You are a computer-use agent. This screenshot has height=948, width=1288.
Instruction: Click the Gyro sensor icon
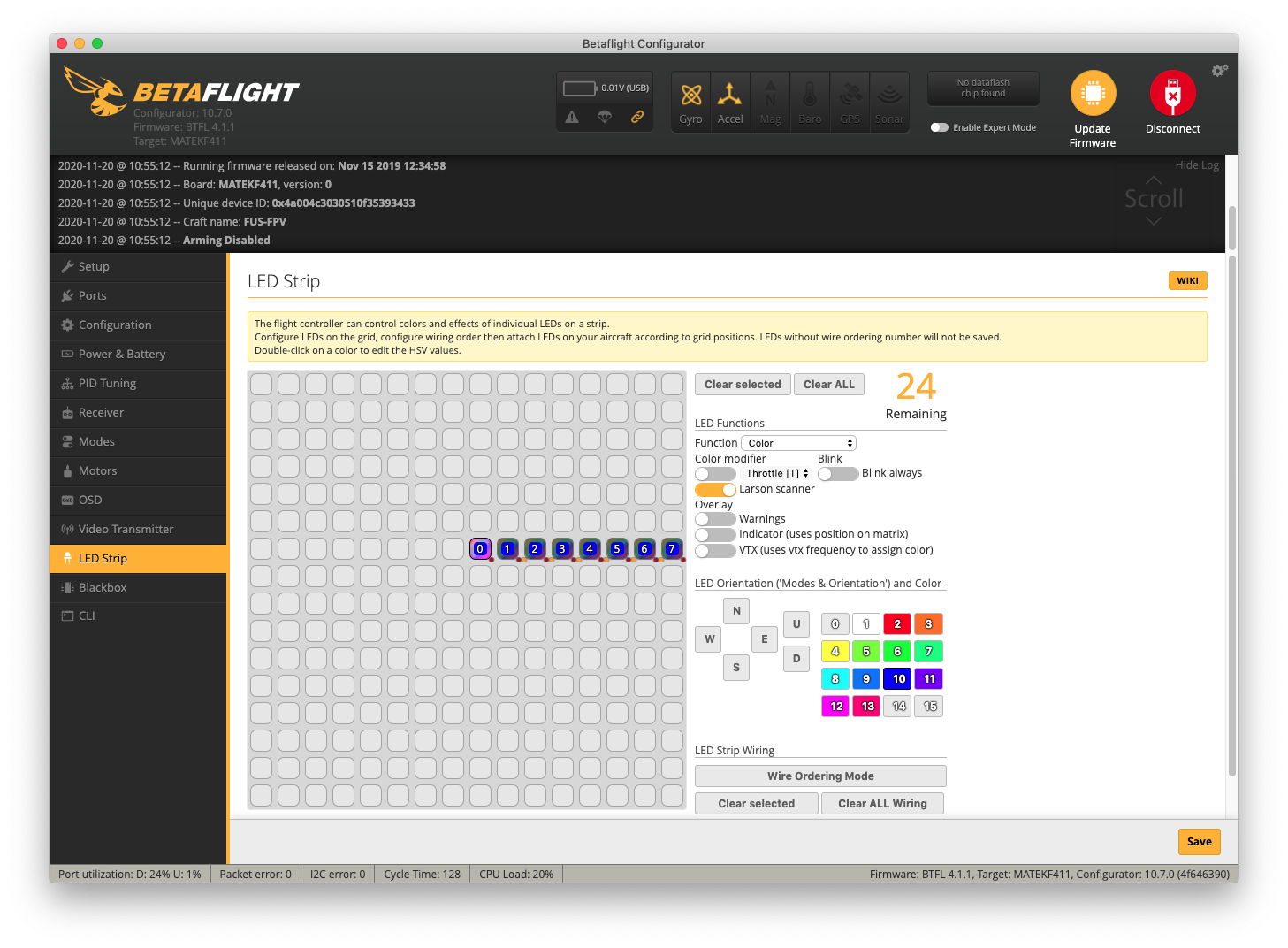[691, 102]
